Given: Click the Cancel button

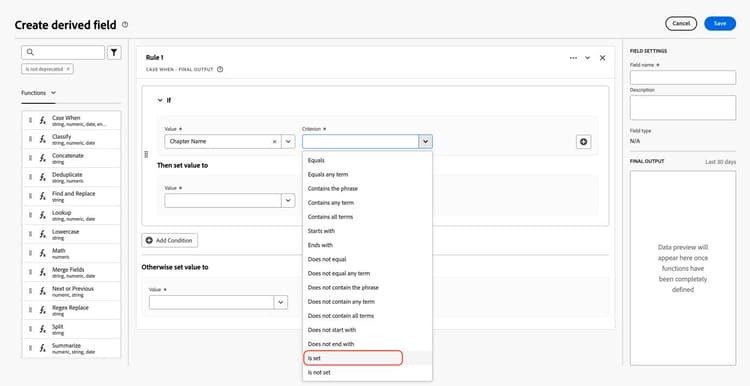Looking at the screenshot, I should point(681,23).
